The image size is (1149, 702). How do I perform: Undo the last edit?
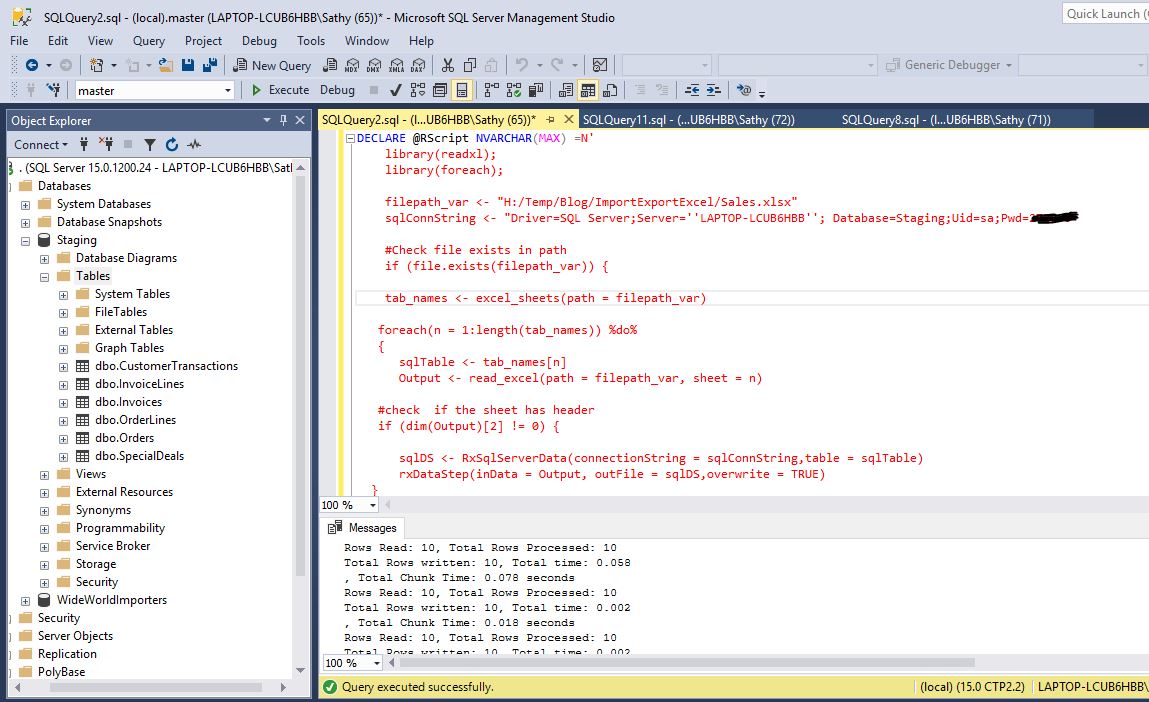tap(521, 65)
